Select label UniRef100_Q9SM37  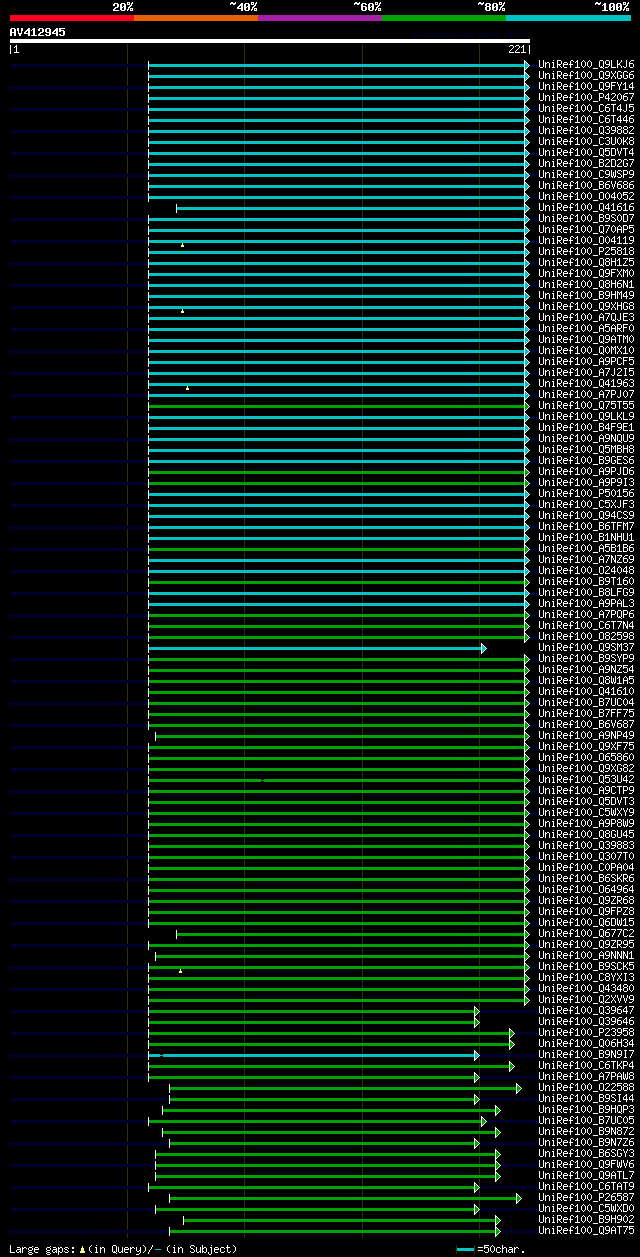pos(586,647)
